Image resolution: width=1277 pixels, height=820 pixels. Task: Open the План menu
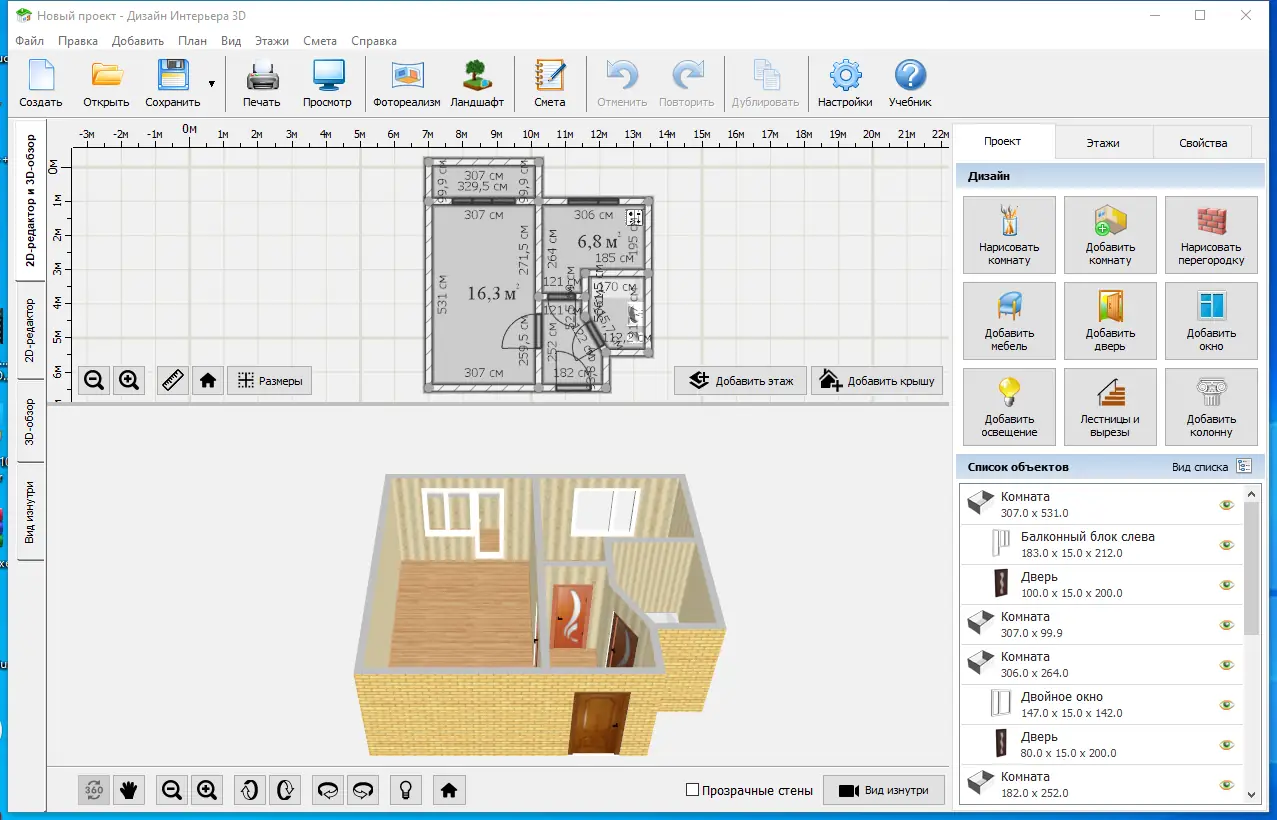point(193,41)
